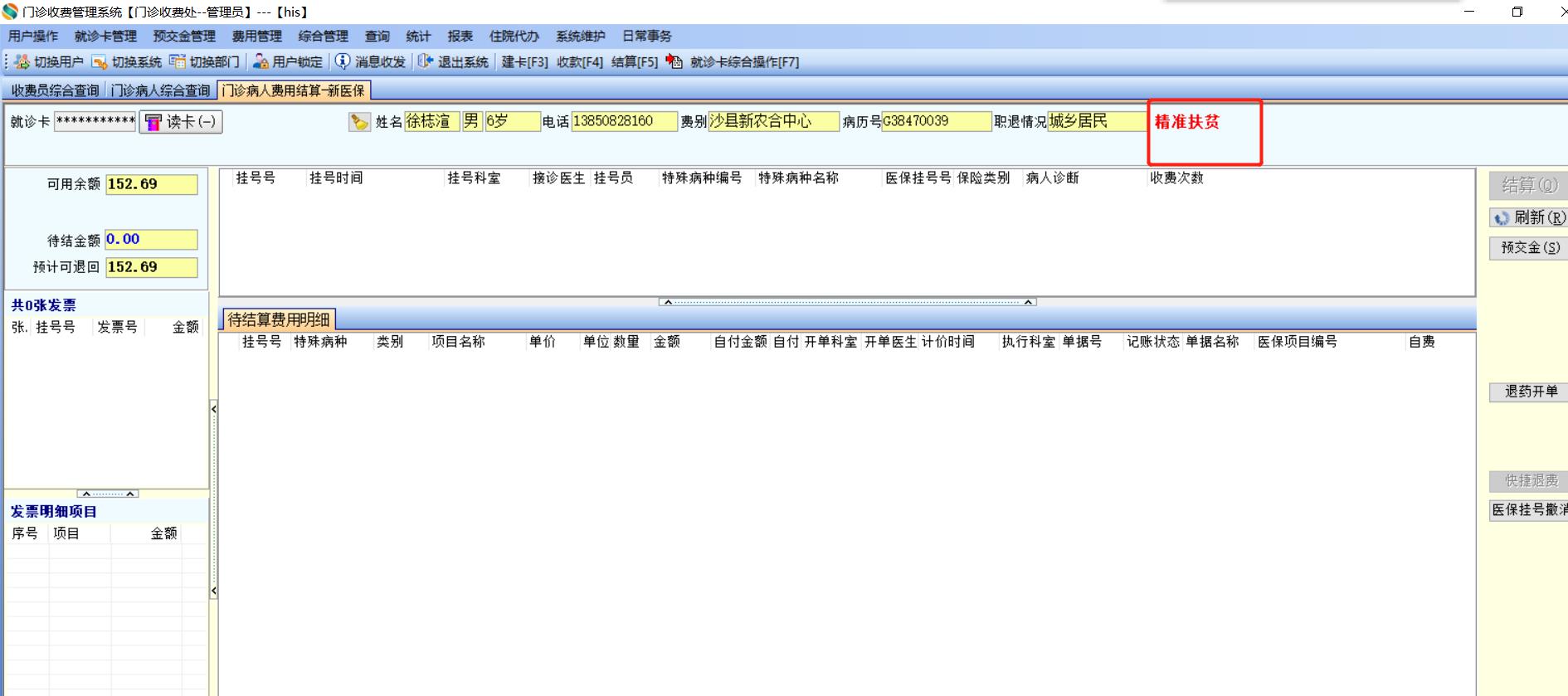Open the 系统维护 menu

point(580,37)
